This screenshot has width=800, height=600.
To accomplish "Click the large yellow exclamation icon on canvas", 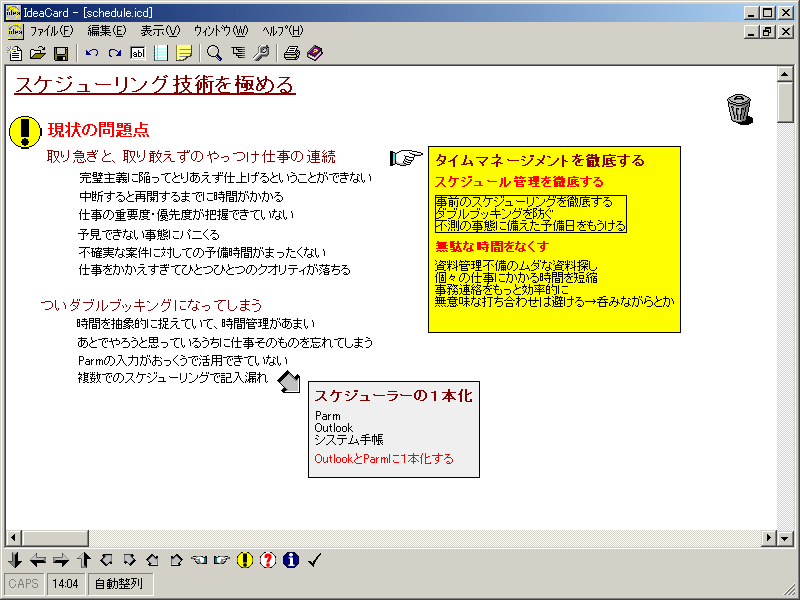I will (x=25, y=132).
